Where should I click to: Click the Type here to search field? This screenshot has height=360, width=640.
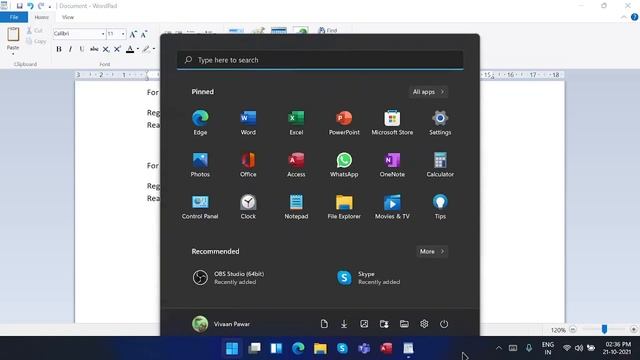click(320, 60)
